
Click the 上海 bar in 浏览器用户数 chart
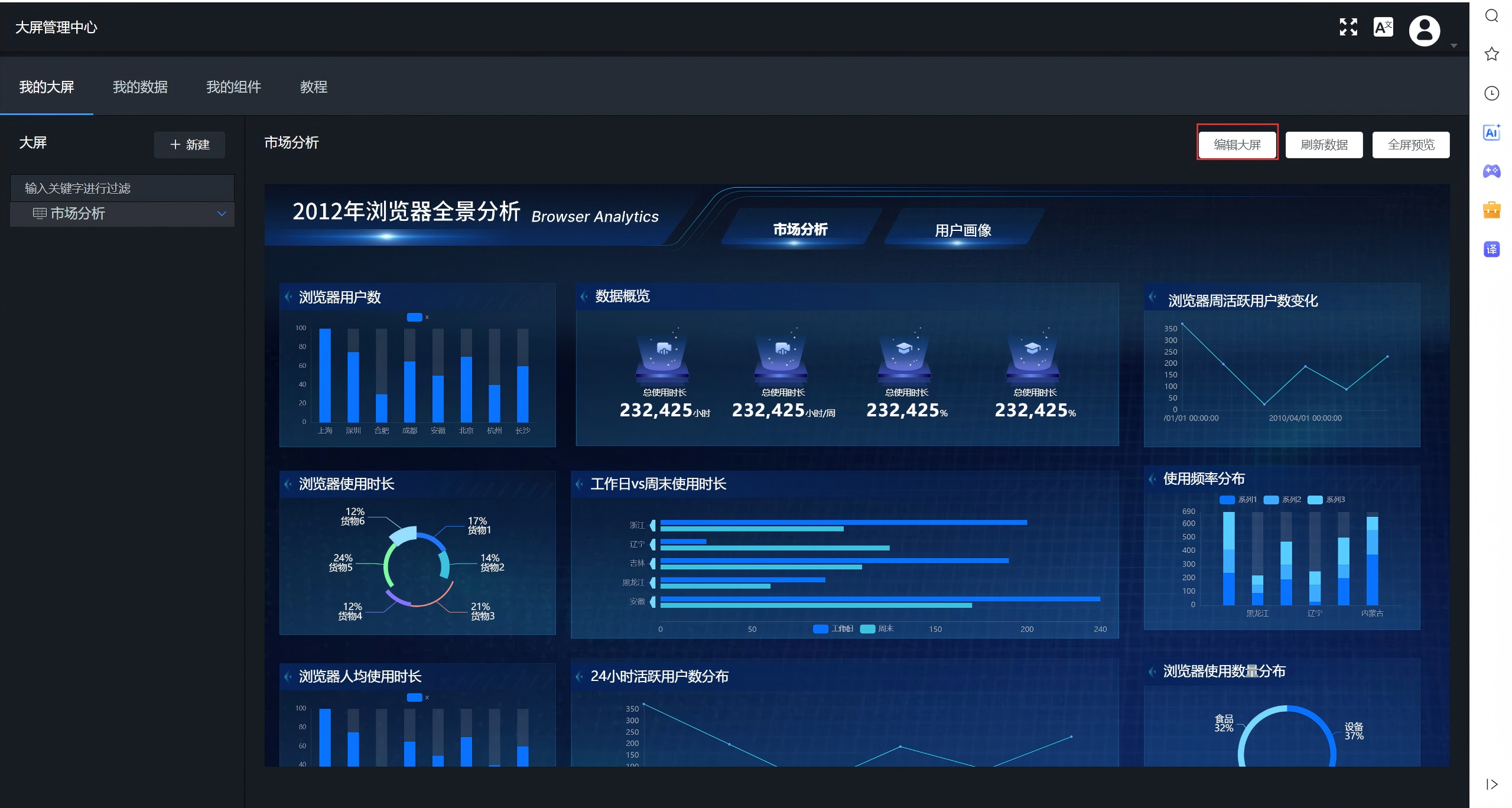point(325,375)
